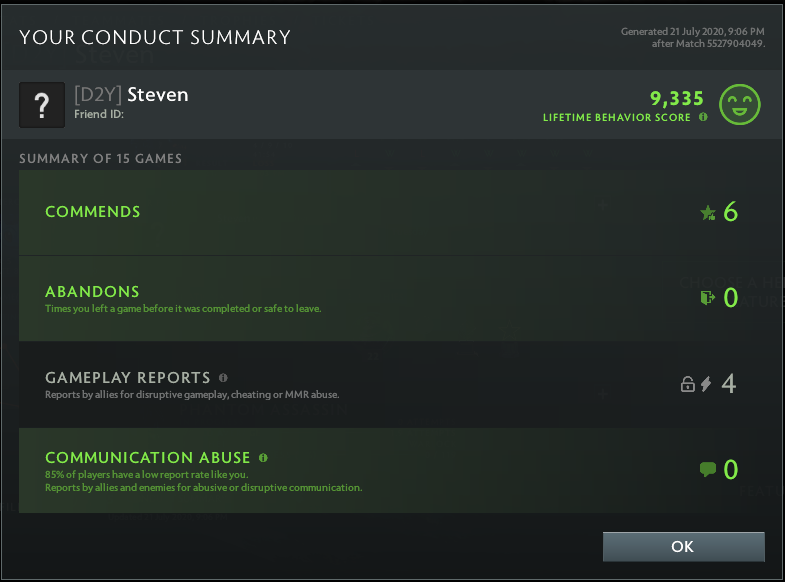Click the star icon in Commends row
This screenshot has width=785, height=582.
[708, 212]
